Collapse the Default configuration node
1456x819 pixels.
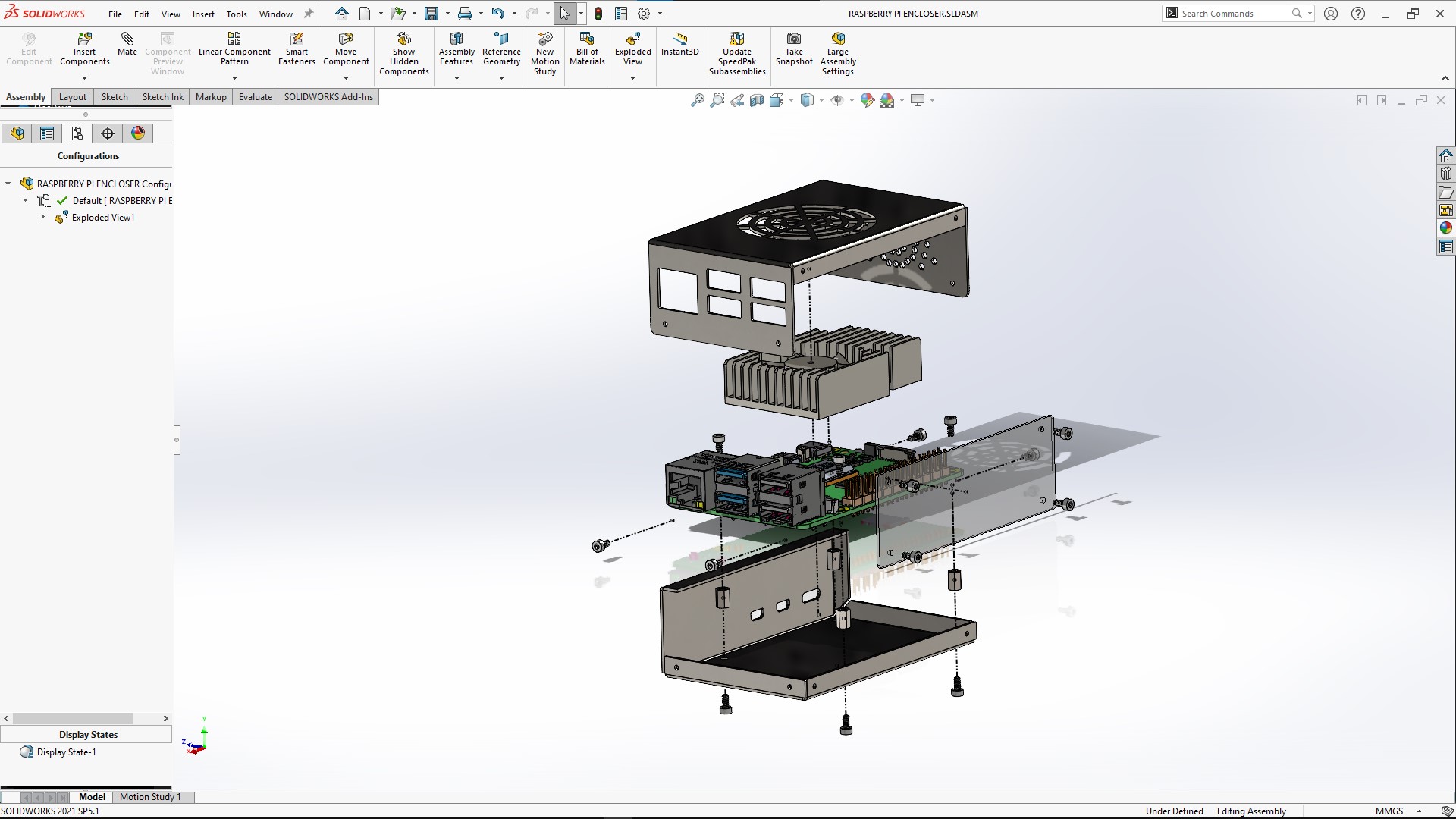click(26, 201)
